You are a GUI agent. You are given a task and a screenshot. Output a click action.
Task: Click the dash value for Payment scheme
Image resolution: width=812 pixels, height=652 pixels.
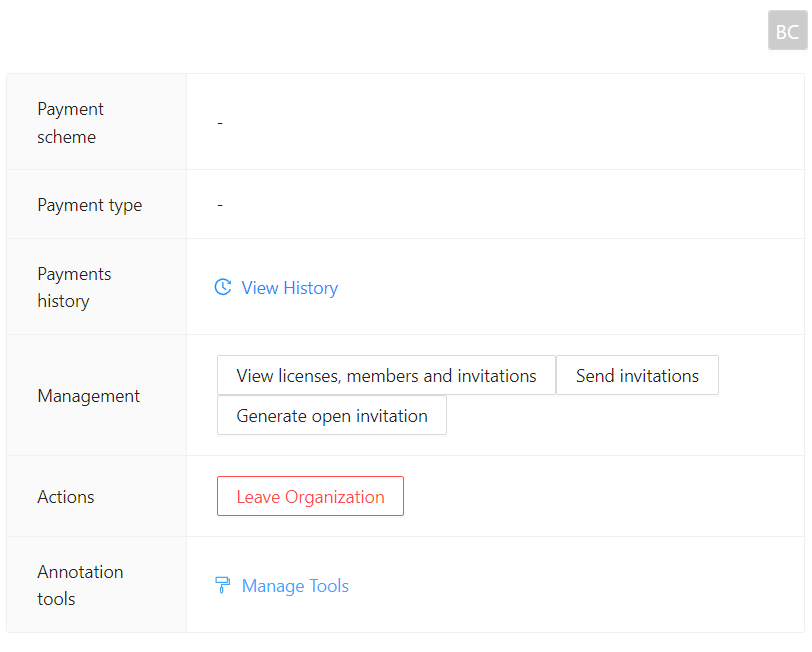point(220,123)
